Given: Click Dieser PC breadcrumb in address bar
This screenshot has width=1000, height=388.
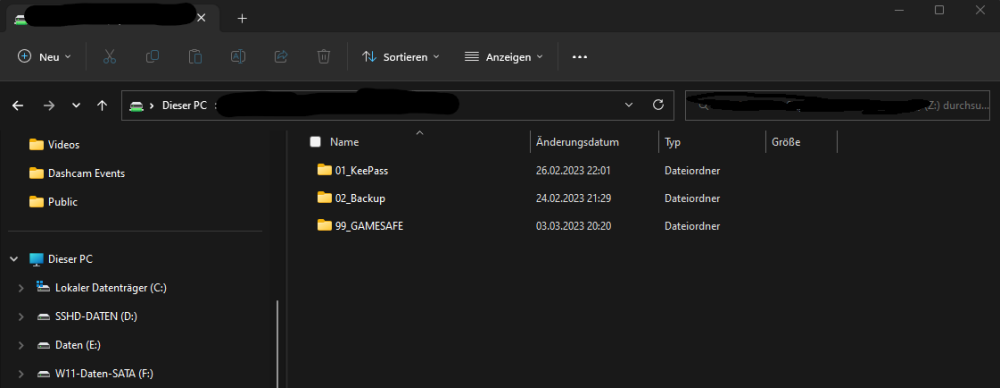Looking at the screenshot, I should [x=184, y=105].
